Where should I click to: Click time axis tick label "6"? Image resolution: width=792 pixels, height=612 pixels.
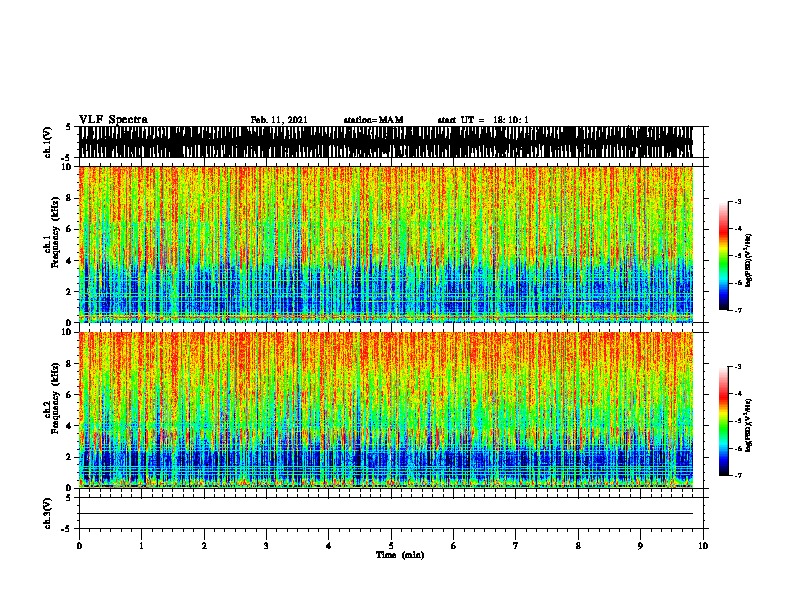454,546
